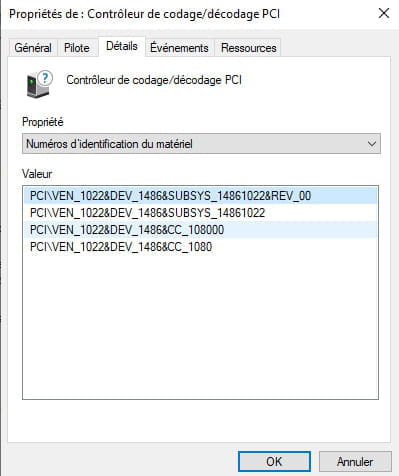This screenshot has height=476, width=399.
Task: Open the Général tab
Action: [x=33, y=48]
